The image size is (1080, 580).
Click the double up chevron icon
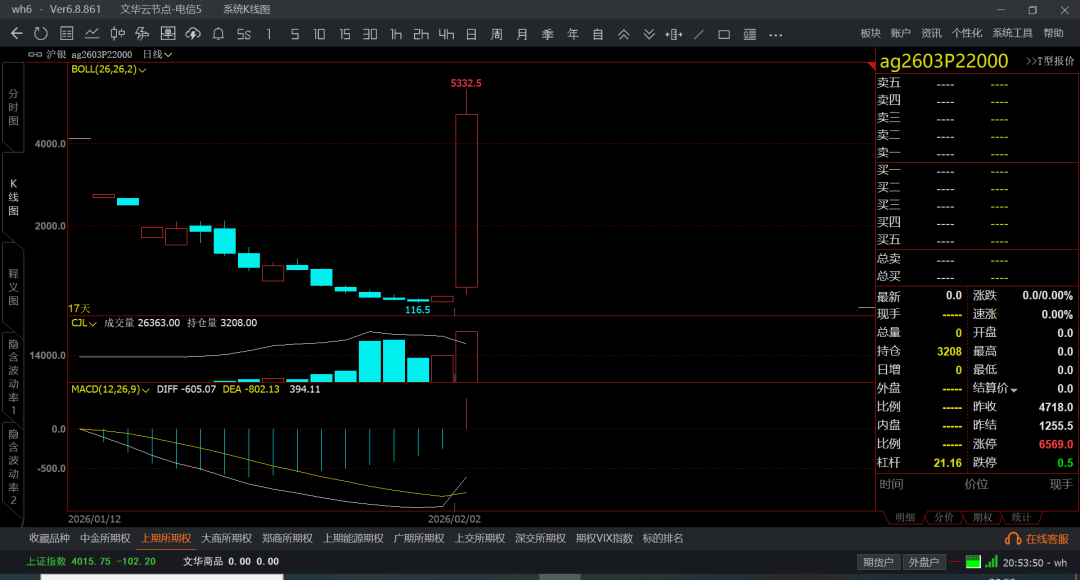(623, 34)
